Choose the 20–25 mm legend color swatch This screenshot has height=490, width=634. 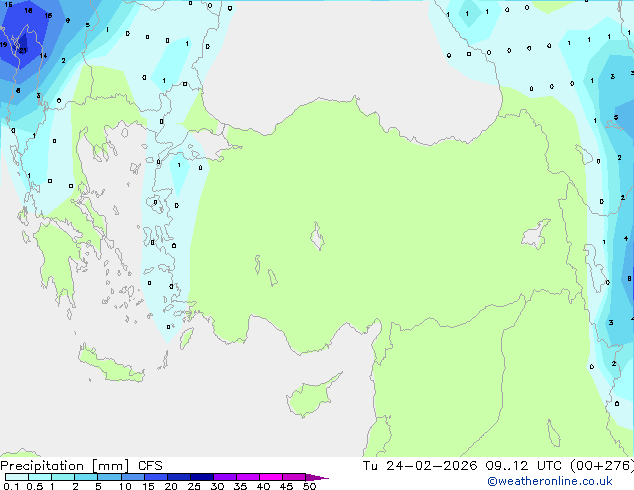coord(178,477)
